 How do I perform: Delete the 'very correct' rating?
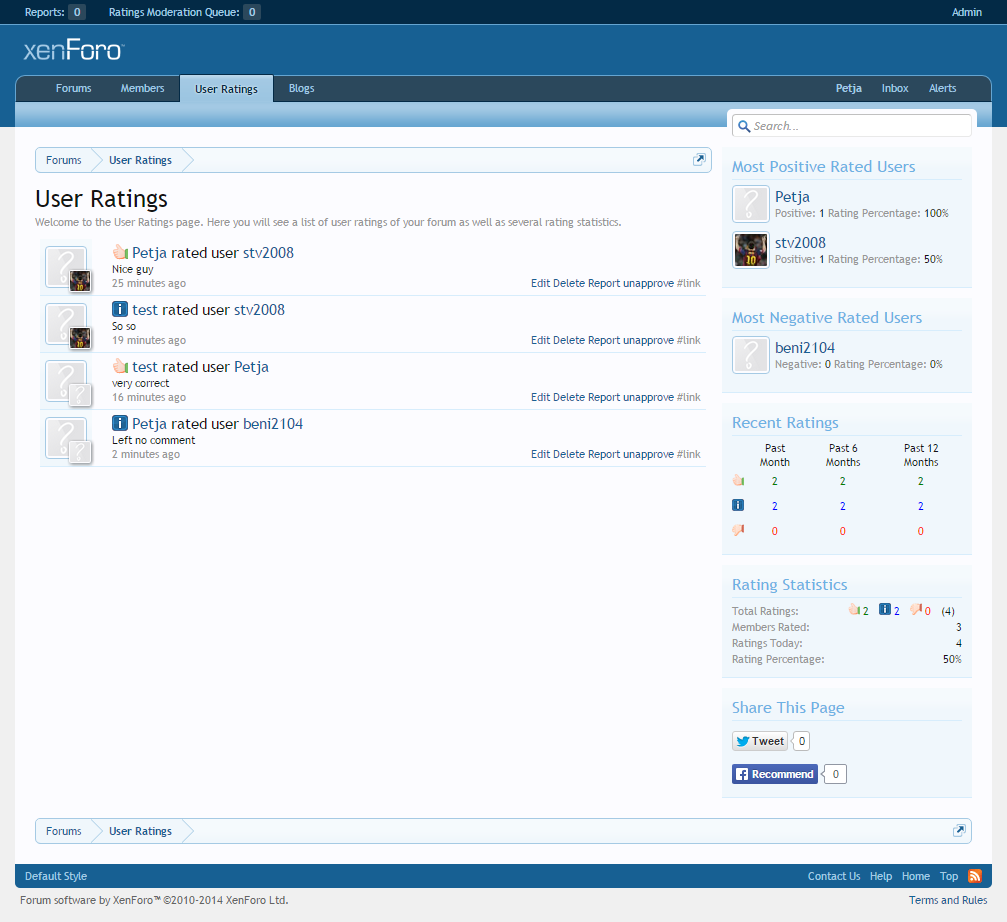click(x=569, y=397)
